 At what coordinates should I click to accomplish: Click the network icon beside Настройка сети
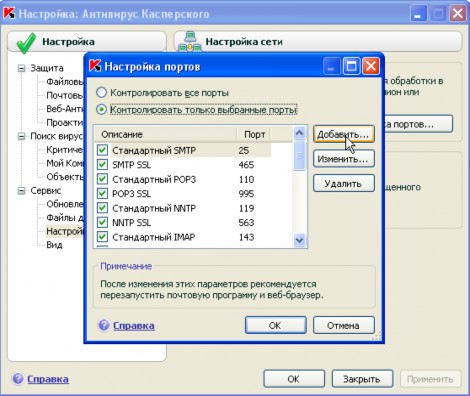point(190,42)
